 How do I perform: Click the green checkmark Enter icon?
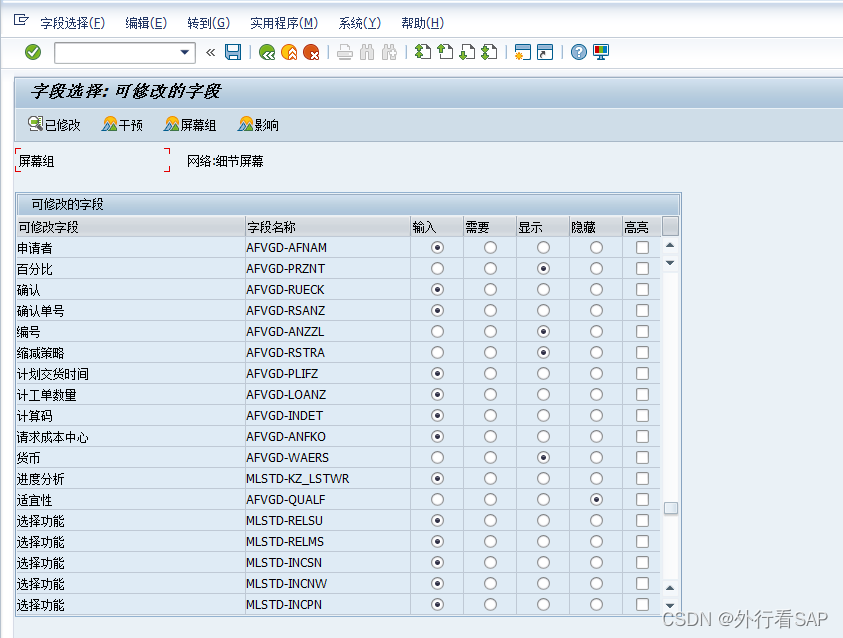(33, 52)
